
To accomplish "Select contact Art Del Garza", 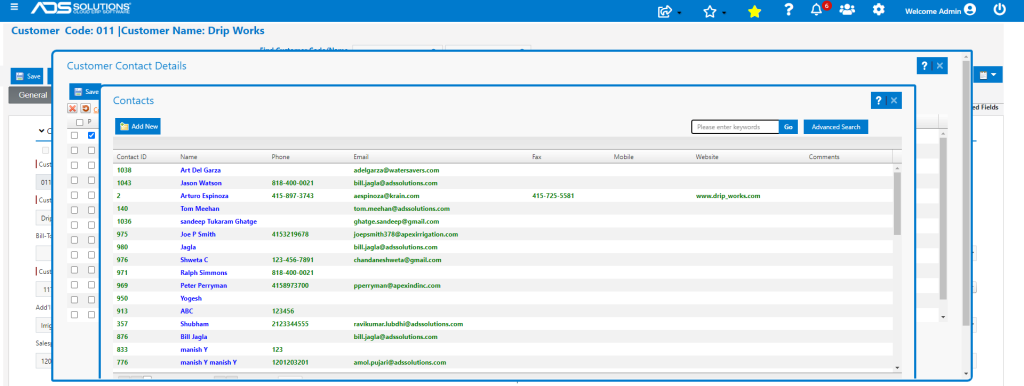I will (x=200, y=170).
